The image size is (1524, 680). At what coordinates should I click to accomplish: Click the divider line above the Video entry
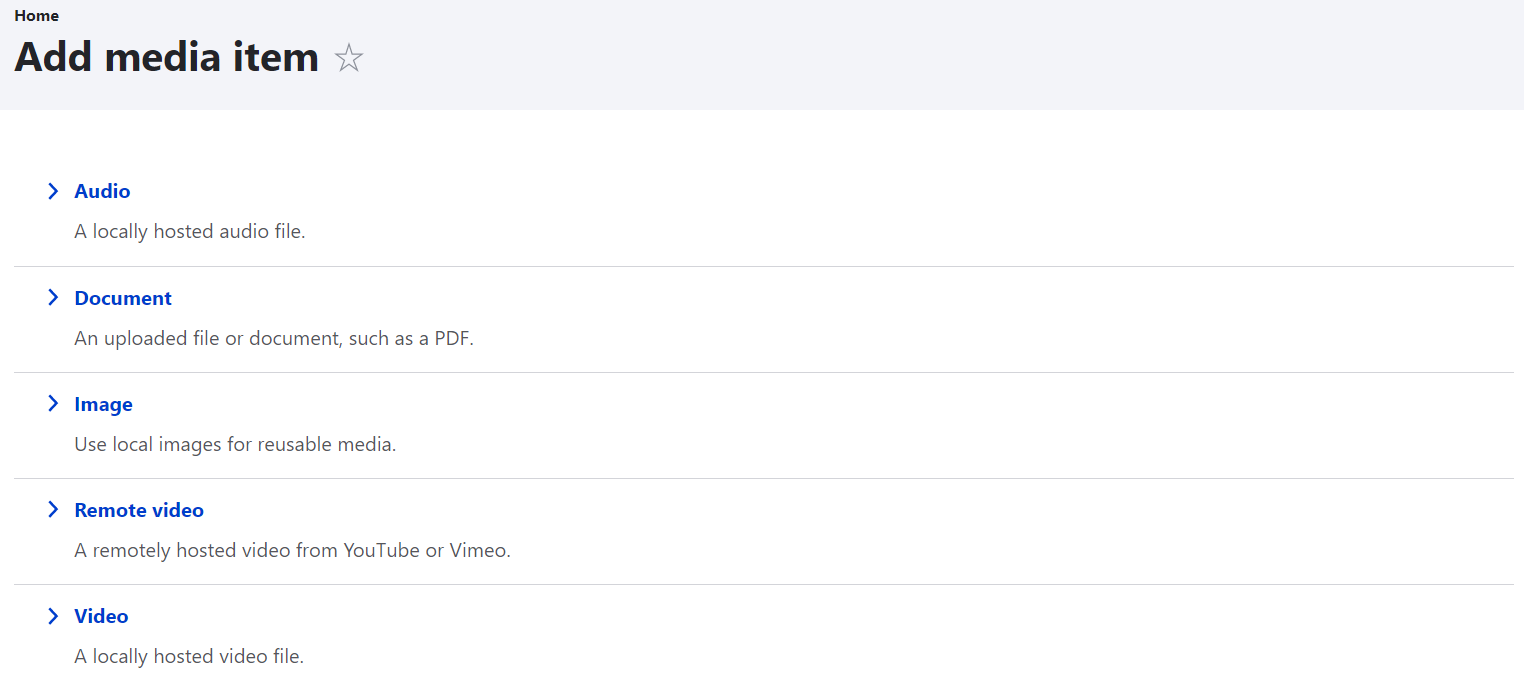coord(763,584)
